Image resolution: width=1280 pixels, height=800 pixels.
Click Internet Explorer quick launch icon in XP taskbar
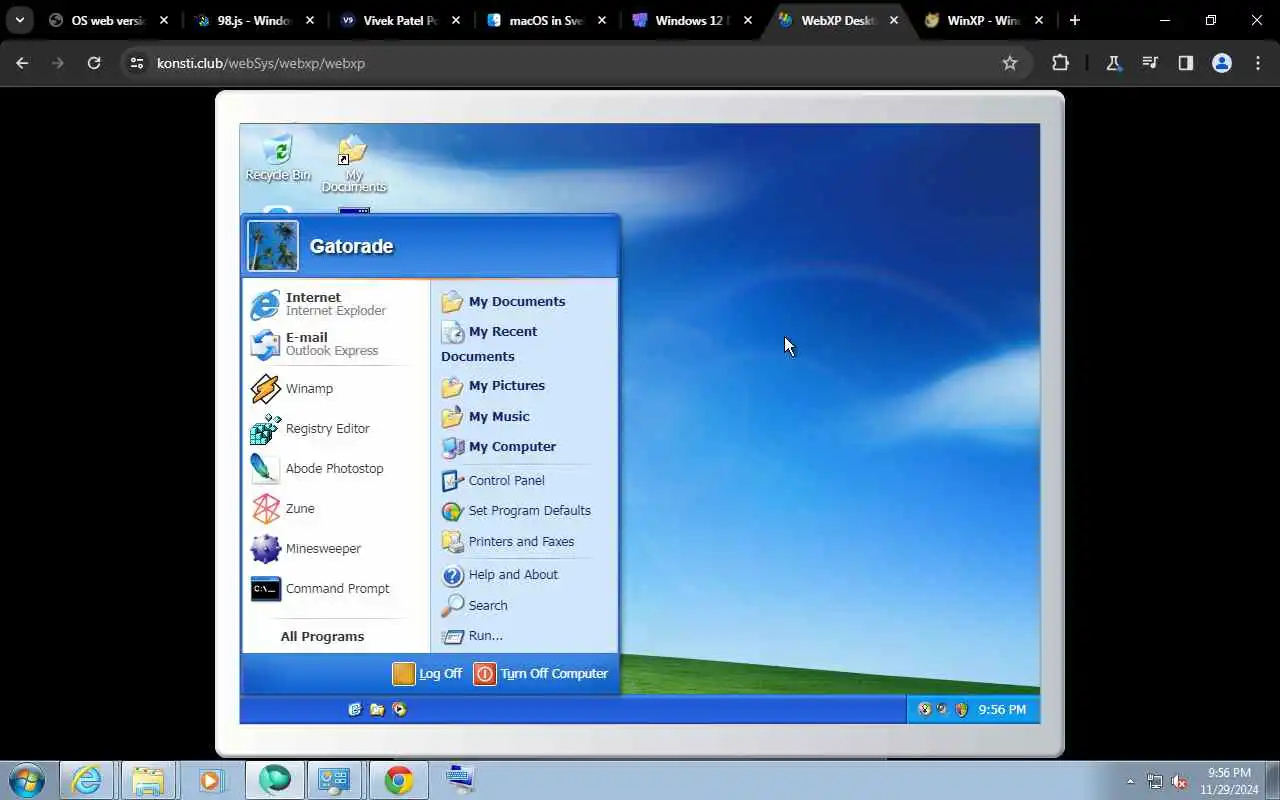click(354, 709)
